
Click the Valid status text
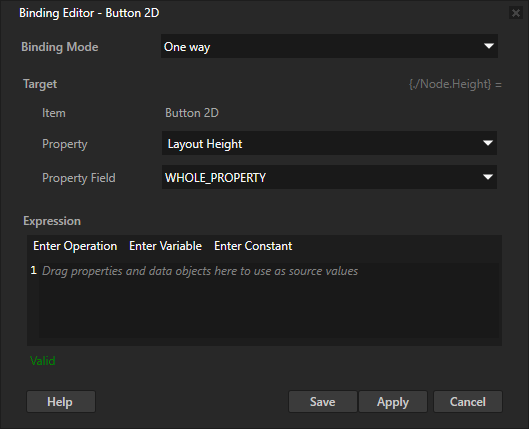pyautogui.click(x=43, y=361)
